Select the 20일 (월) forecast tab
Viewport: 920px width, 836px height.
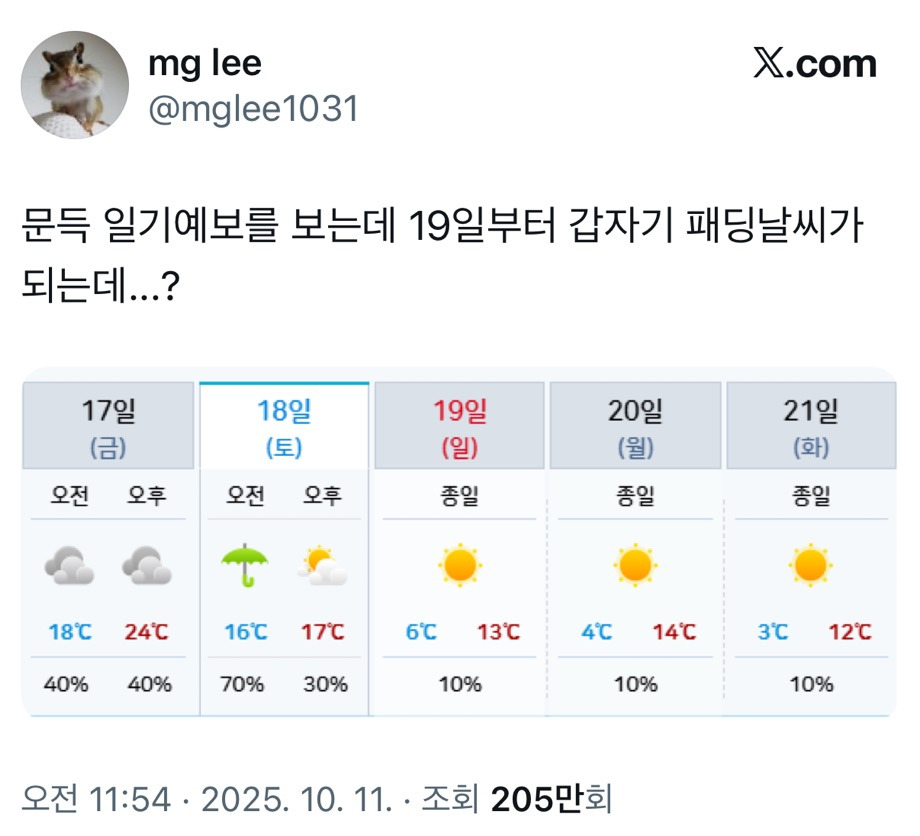635,426
